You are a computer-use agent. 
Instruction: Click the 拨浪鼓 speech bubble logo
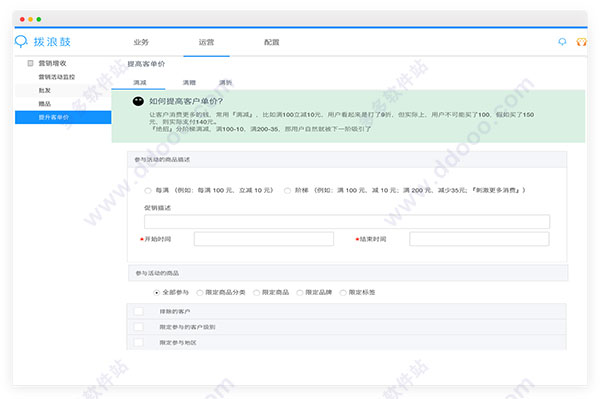(21, 41)
